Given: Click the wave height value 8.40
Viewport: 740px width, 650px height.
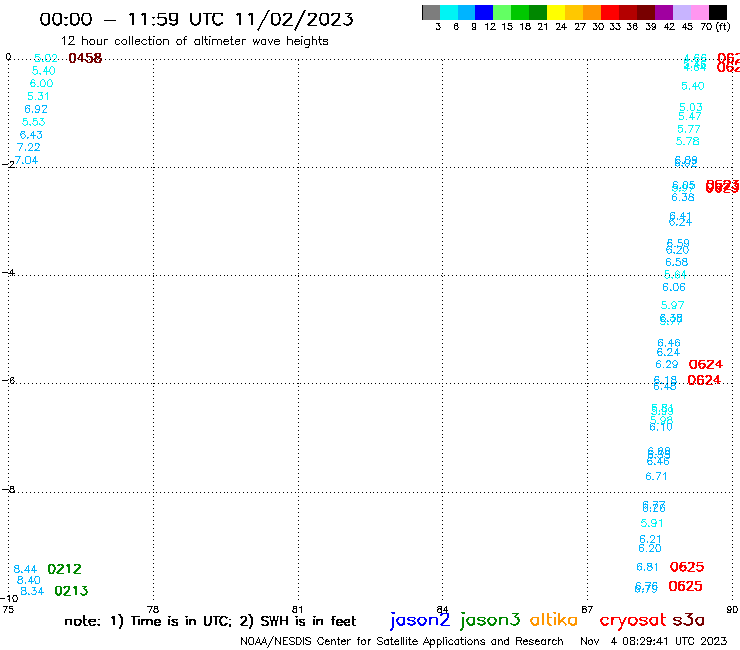Looking at the screenshot, I should tap(29, 580).
